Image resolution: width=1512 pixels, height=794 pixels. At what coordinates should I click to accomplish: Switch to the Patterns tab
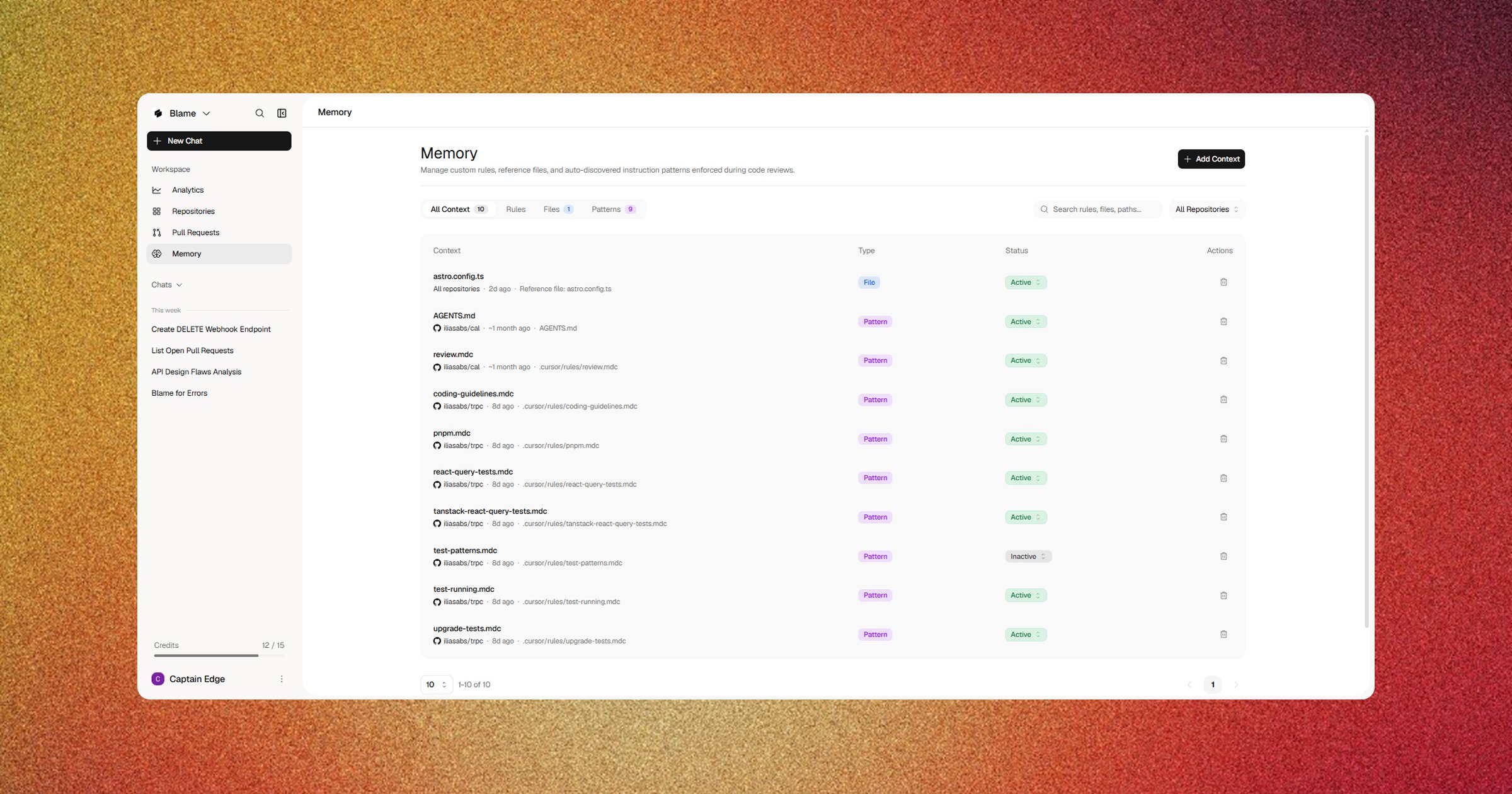614,209
